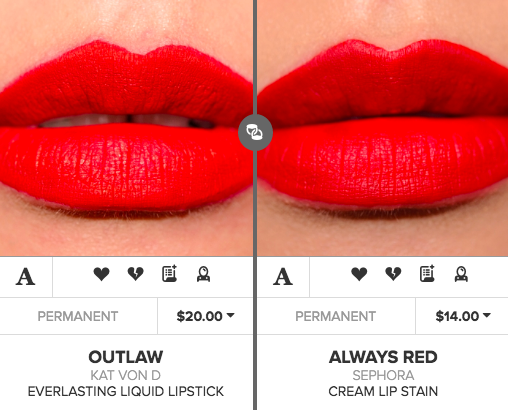The width and height of the screenshot is (508, 410).
Task: Open the OUTLAW product title link
Action: [x=126, y=357]
